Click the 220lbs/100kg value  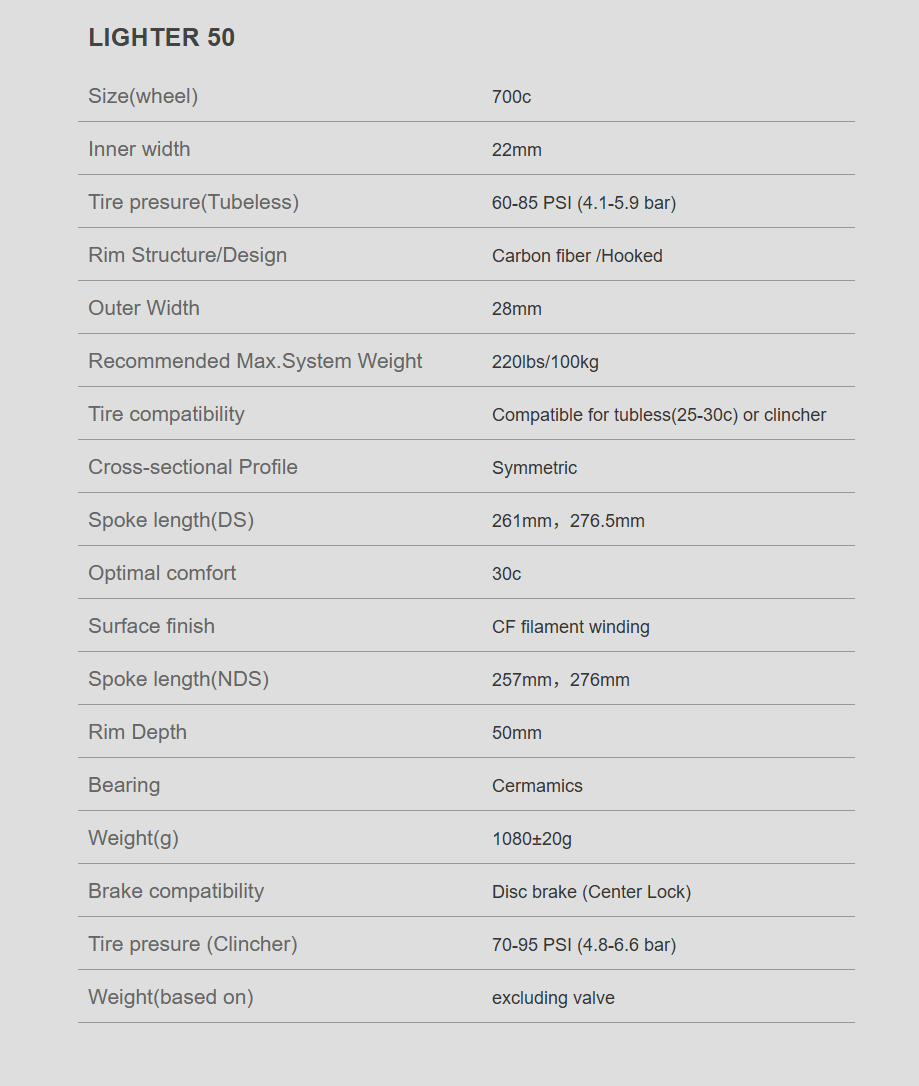(545, 362)
